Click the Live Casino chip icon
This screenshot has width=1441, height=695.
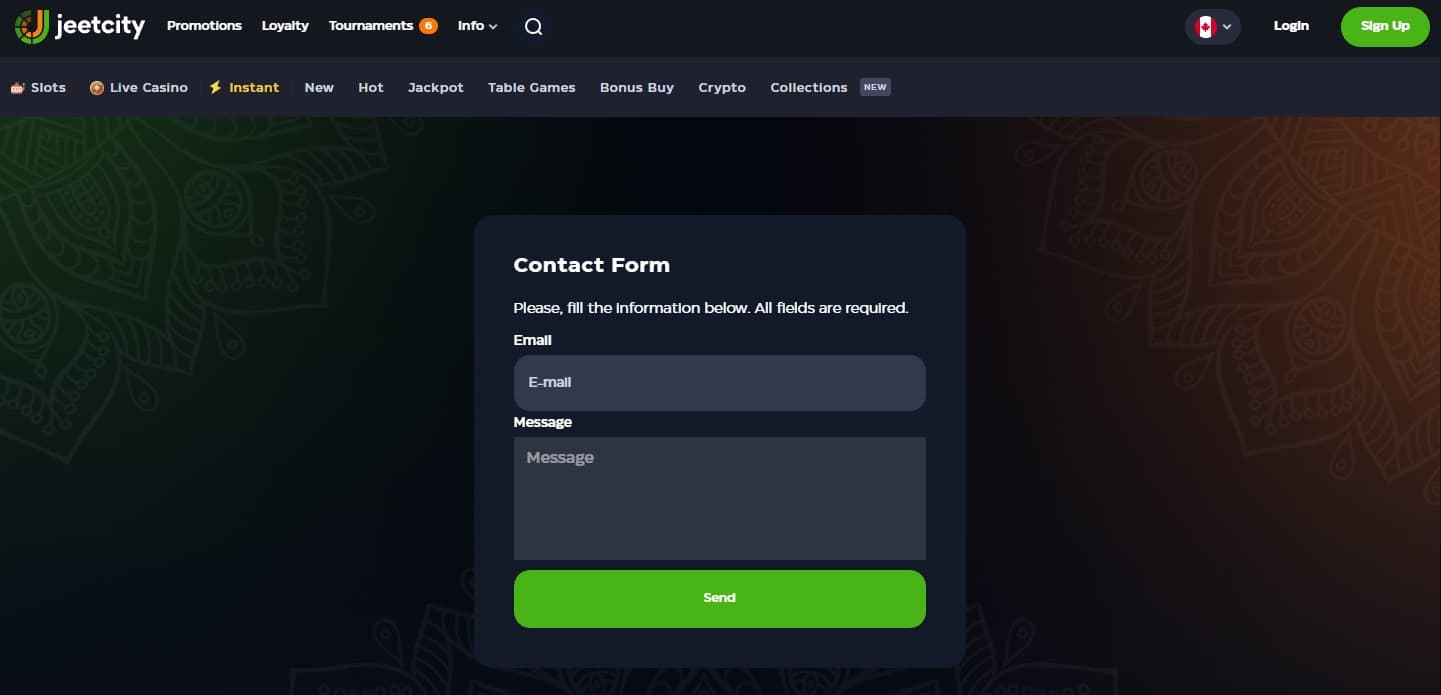tap(97, 88)
